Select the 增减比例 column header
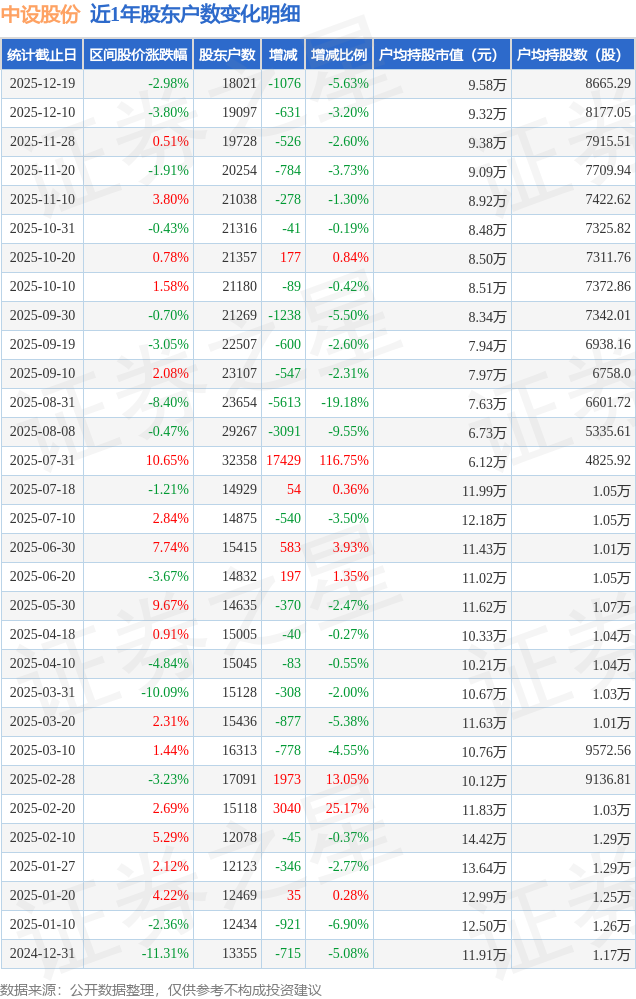This screenshot has width=636, height=999. (x=339, y=55)
